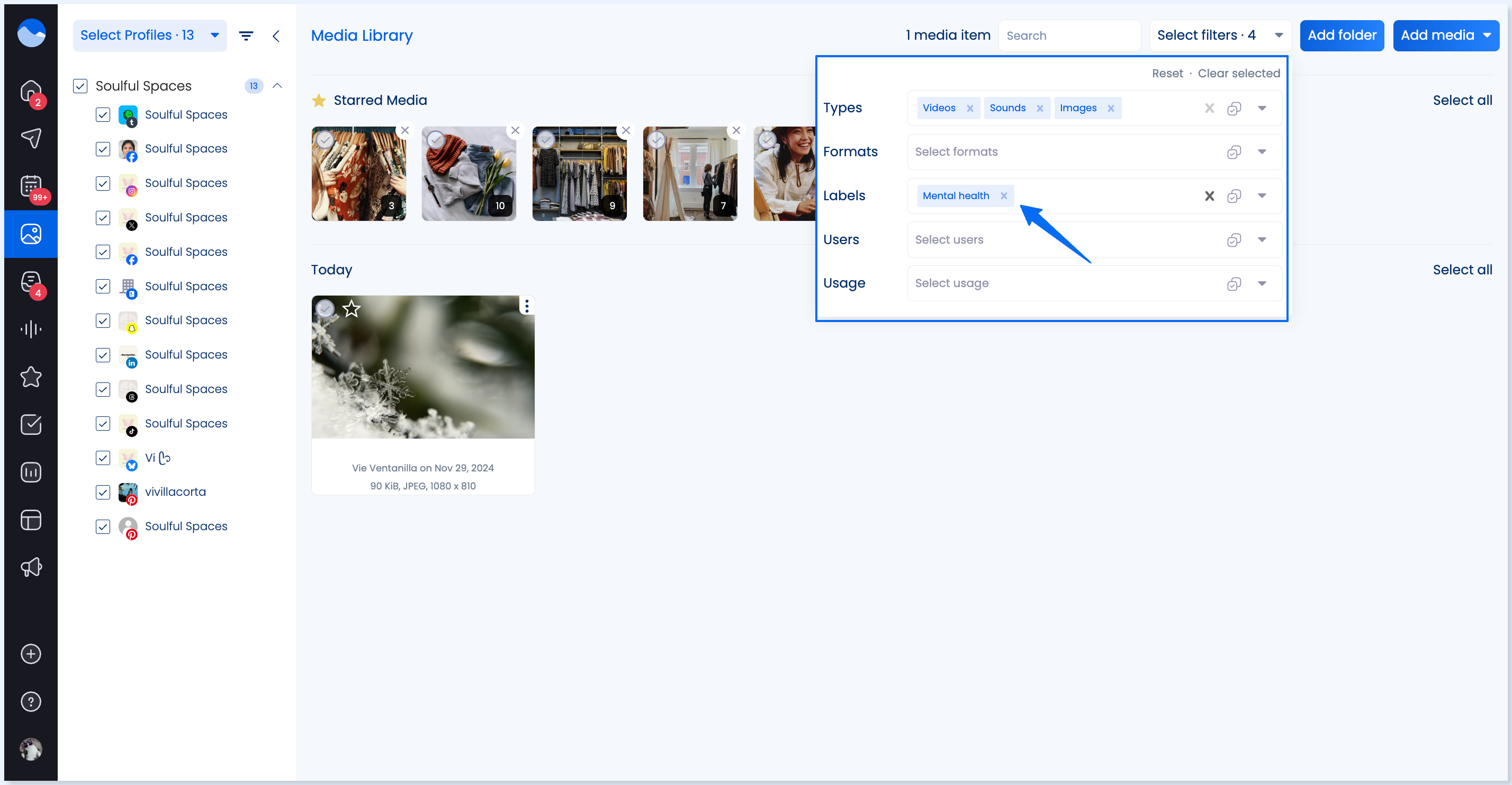
Task: Clear all selected Types values
Action: tap(1209, 108)
